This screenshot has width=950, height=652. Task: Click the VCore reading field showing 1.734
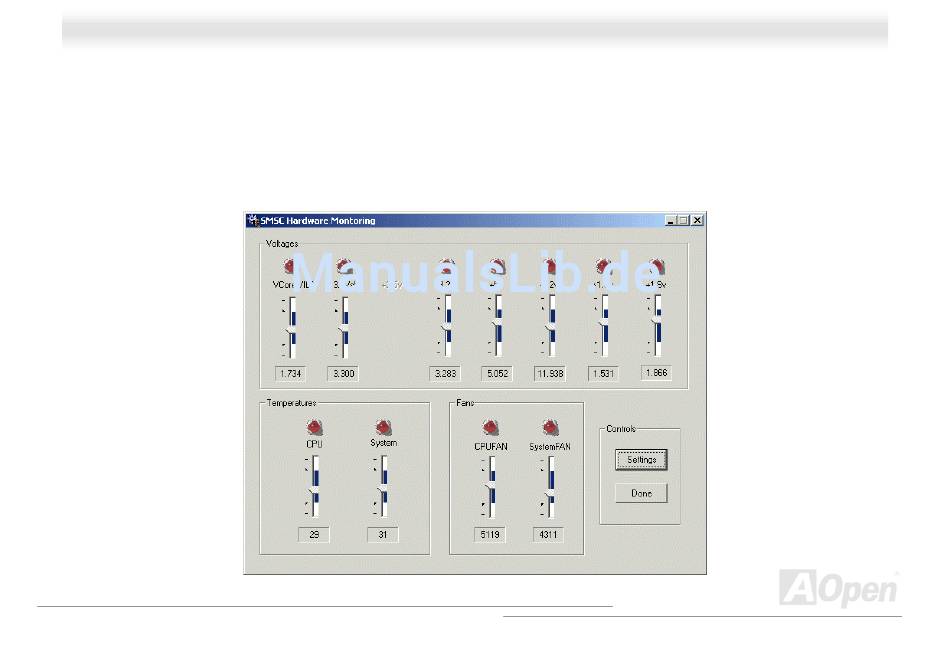click(290, 373)
